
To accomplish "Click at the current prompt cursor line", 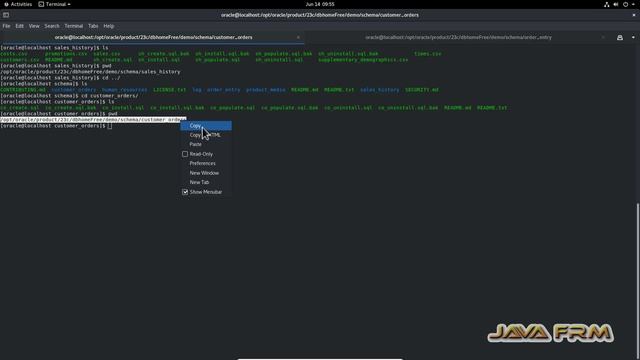I will [x=56, y=126].
